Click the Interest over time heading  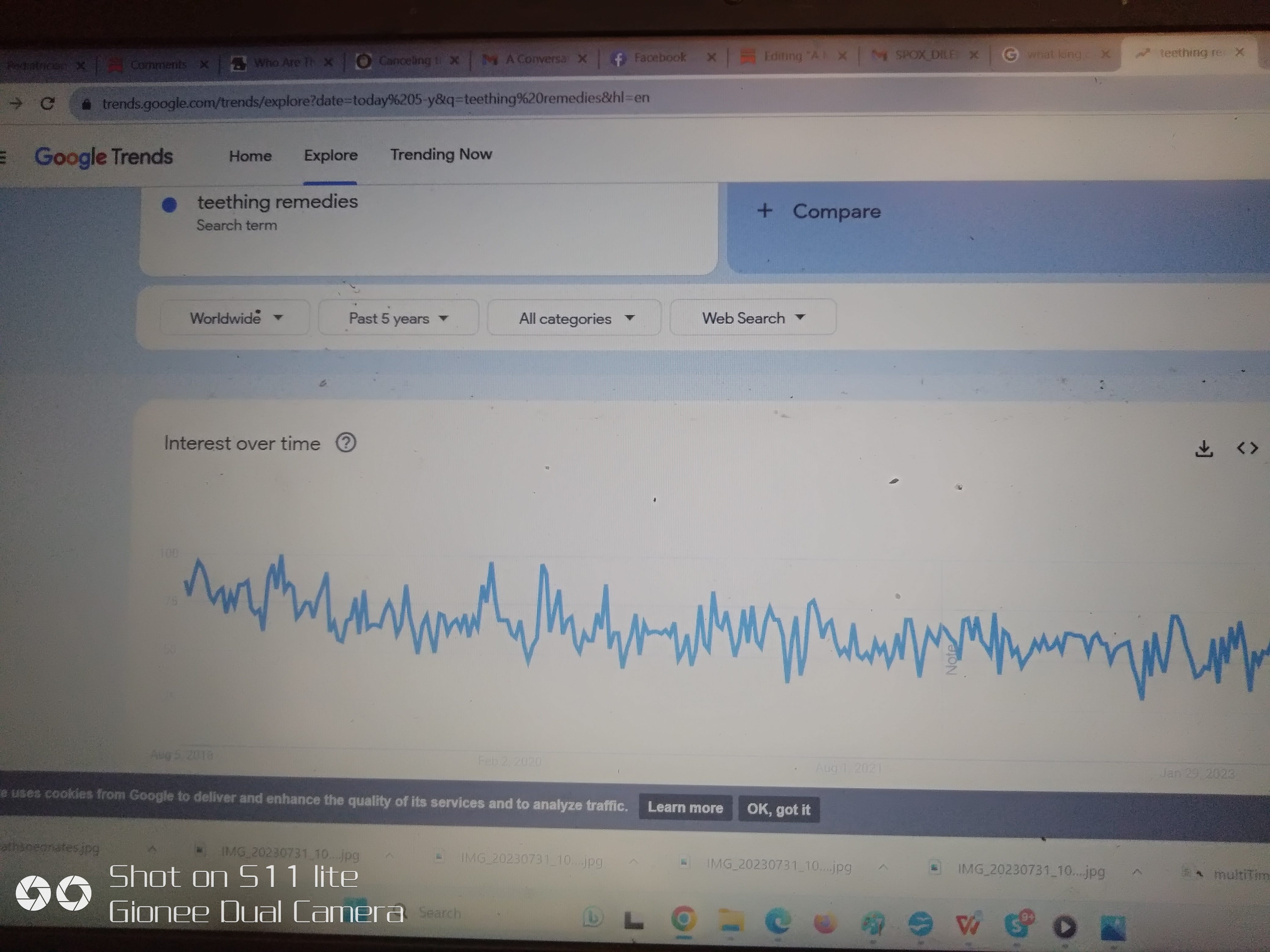click(242, 443)
